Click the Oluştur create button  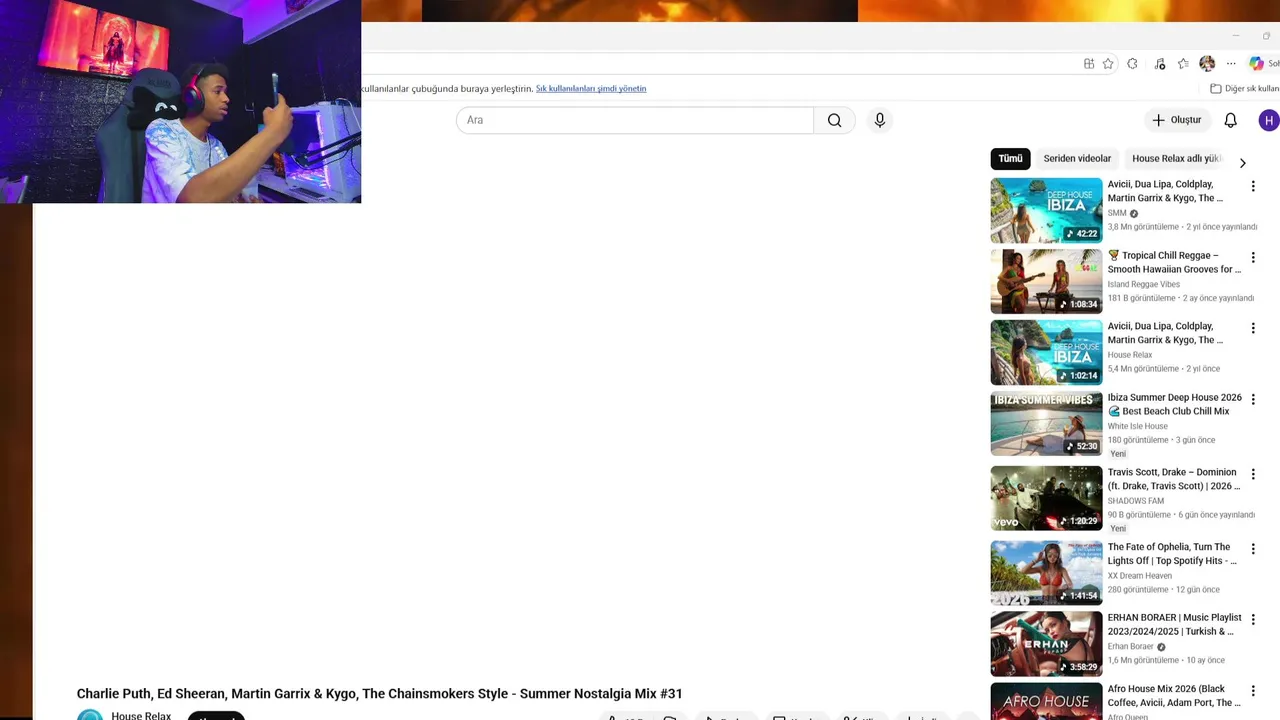pos(1176,120)
